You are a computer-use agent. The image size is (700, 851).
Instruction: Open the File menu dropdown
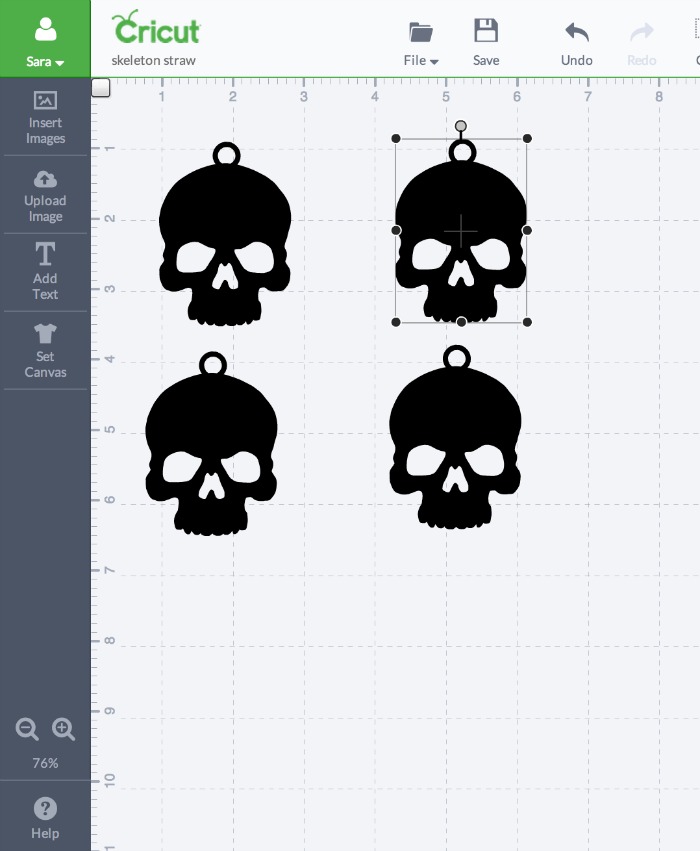point(421,42)
